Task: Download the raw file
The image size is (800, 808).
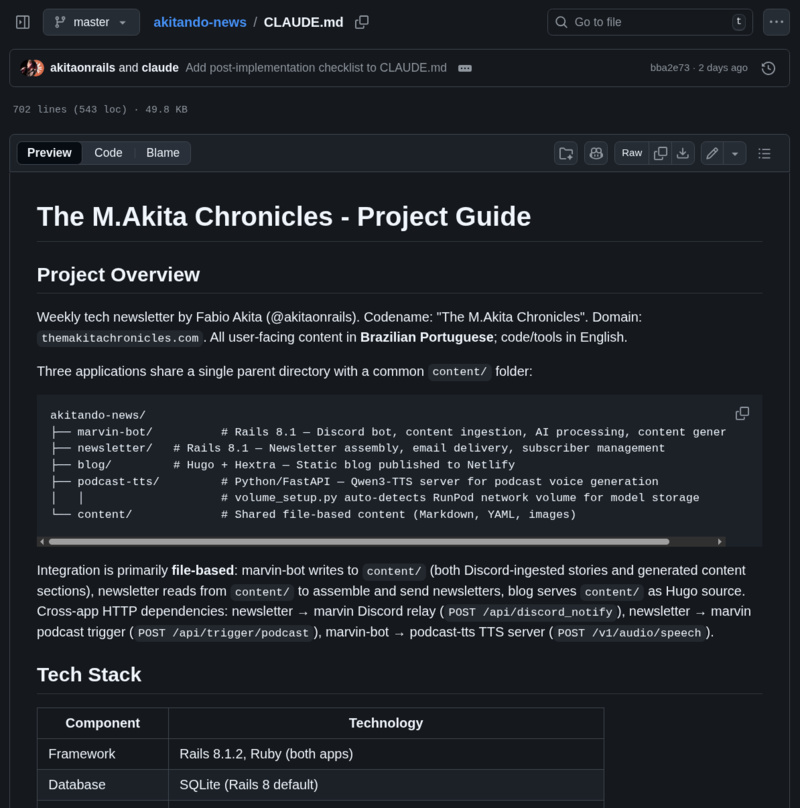Action: 683,153
